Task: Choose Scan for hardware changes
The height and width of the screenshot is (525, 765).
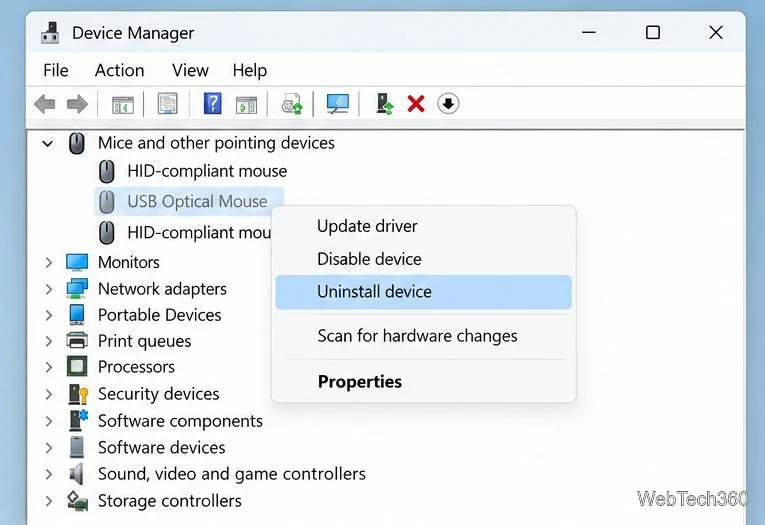Action: 423,336
